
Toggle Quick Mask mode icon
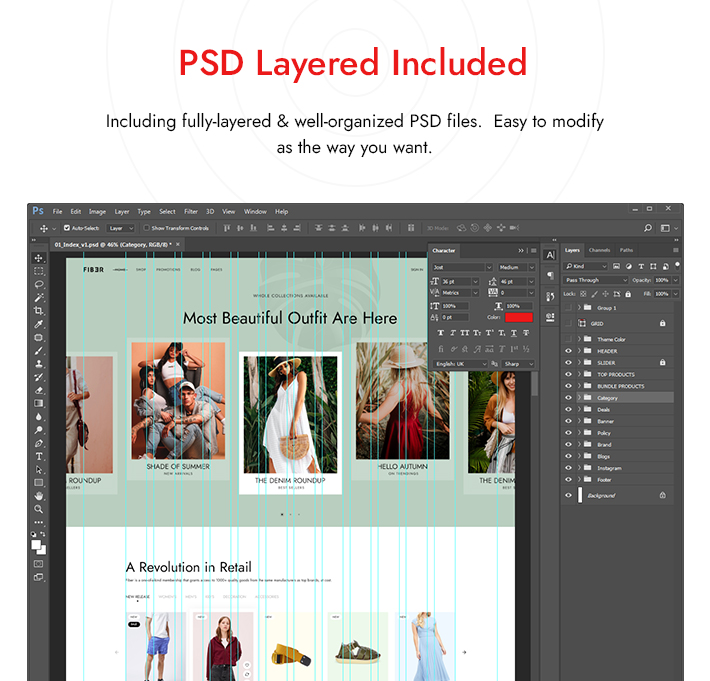pos(39,564)
